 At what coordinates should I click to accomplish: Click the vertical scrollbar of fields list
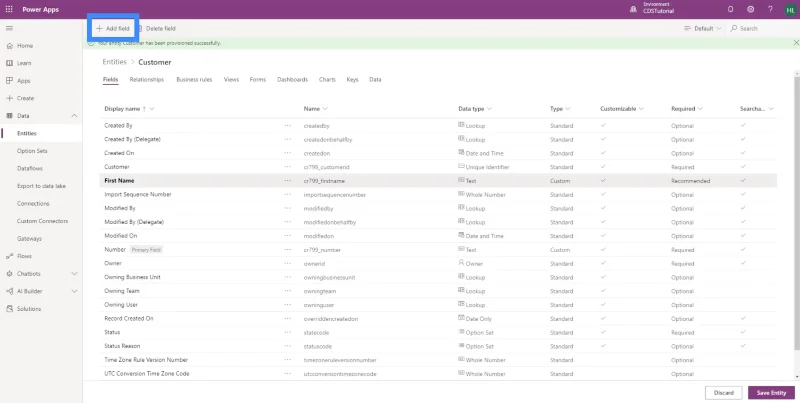click(x=797, y=214)
